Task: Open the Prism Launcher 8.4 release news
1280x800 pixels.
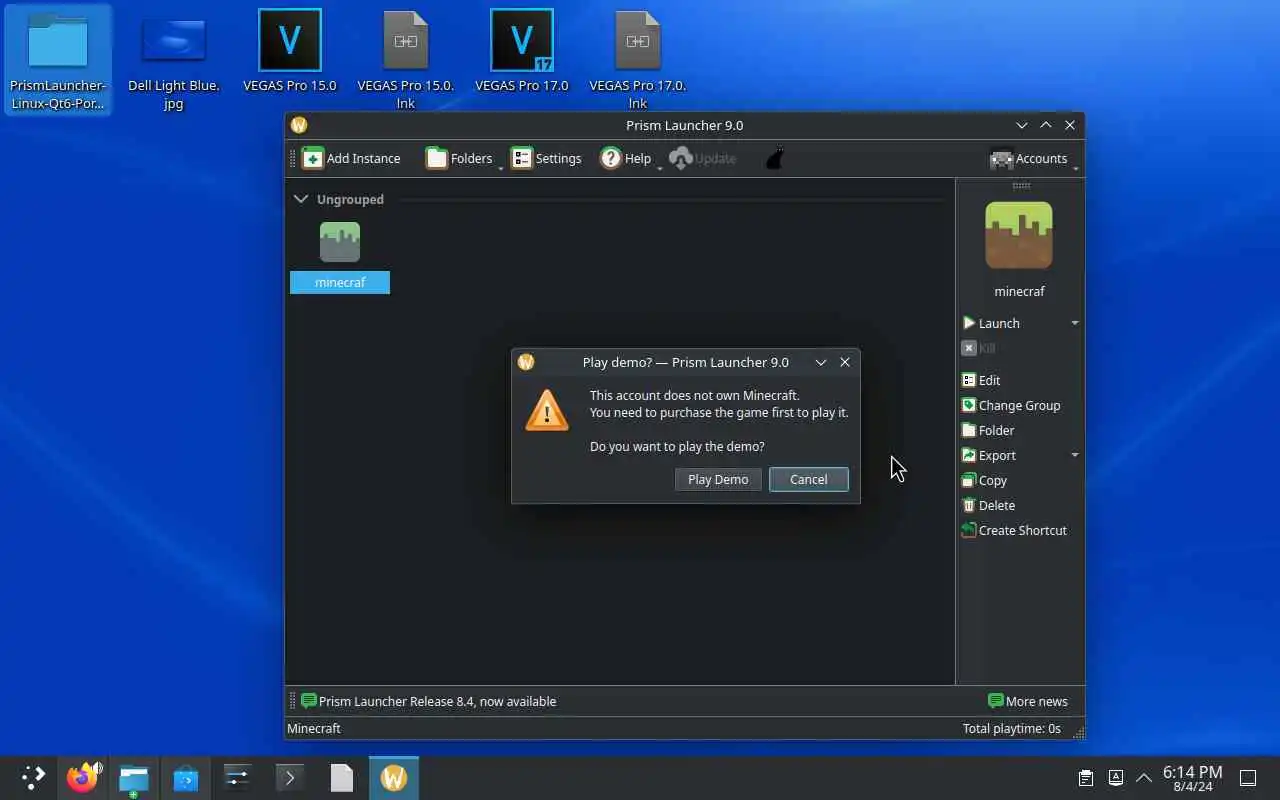Action: (428, 701)
